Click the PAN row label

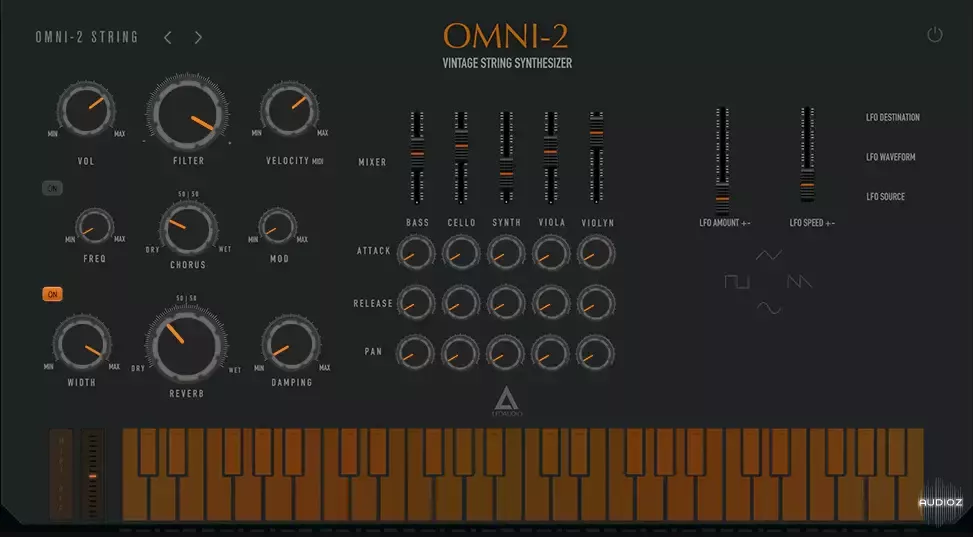point(373,351)
